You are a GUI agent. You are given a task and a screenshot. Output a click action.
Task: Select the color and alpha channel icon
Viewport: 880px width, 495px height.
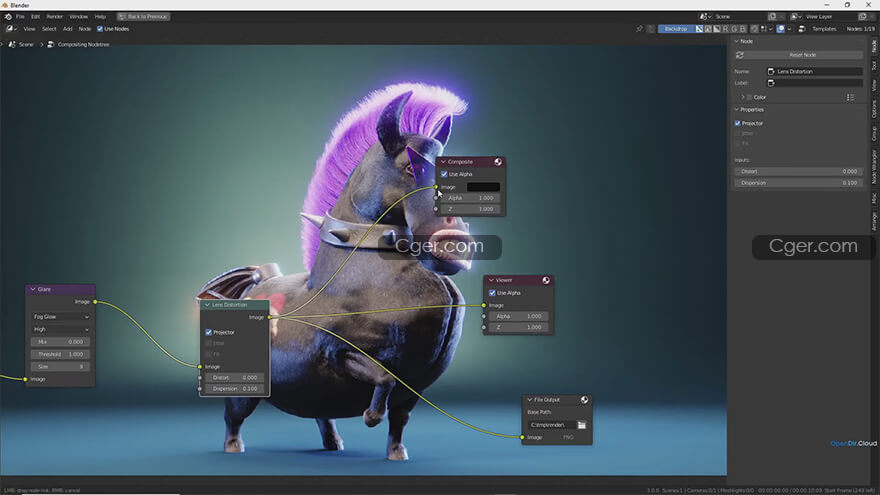[699, 29]
